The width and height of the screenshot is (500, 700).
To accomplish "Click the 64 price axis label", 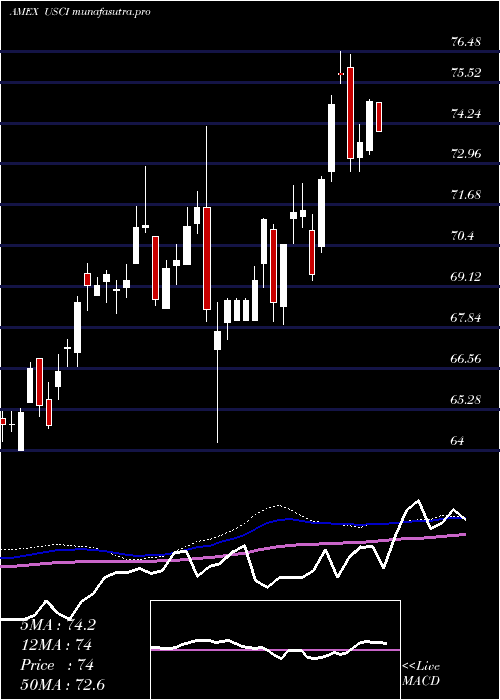I will (458, 441).
